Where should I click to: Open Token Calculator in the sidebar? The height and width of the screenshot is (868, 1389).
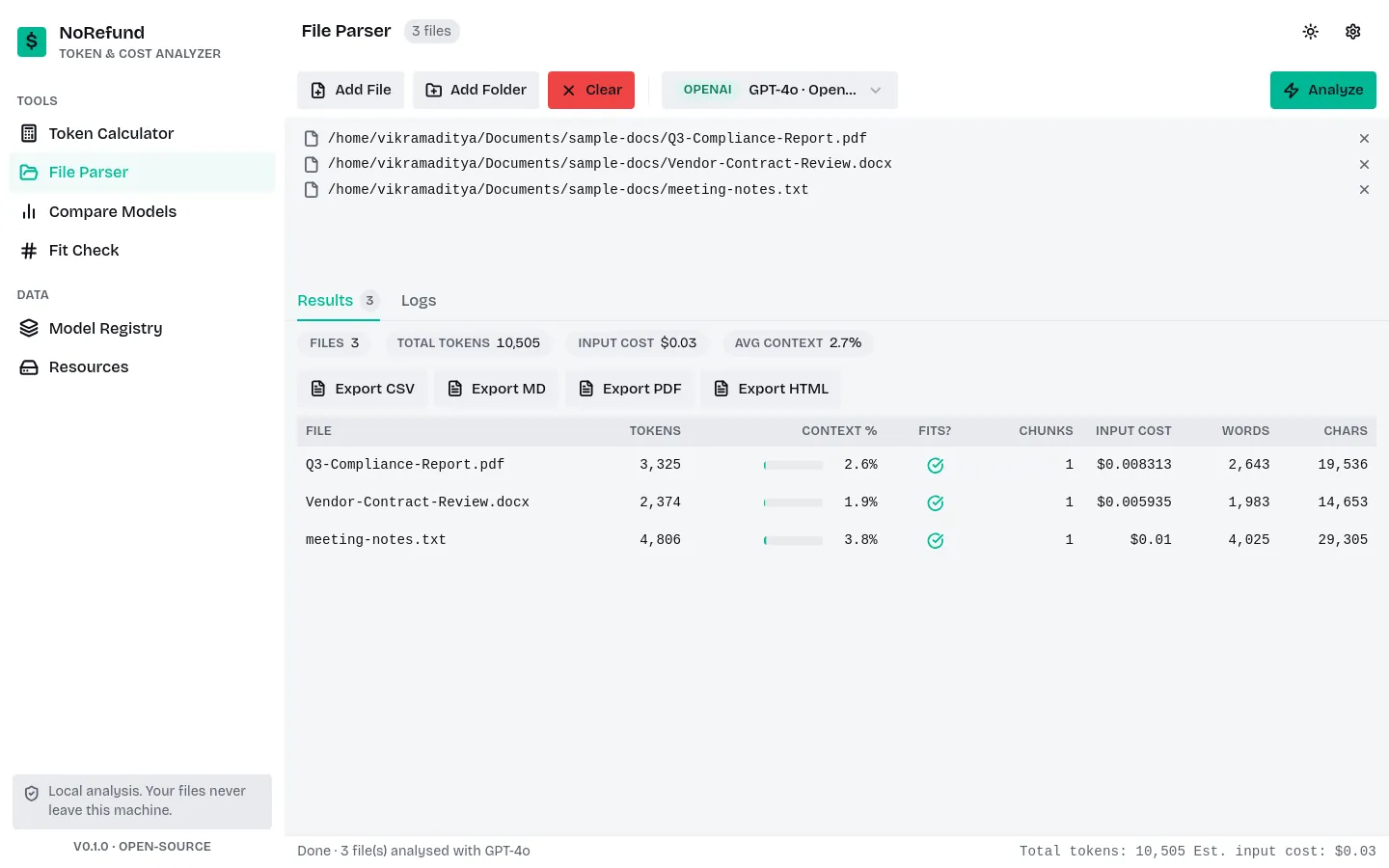click(142, 133)
